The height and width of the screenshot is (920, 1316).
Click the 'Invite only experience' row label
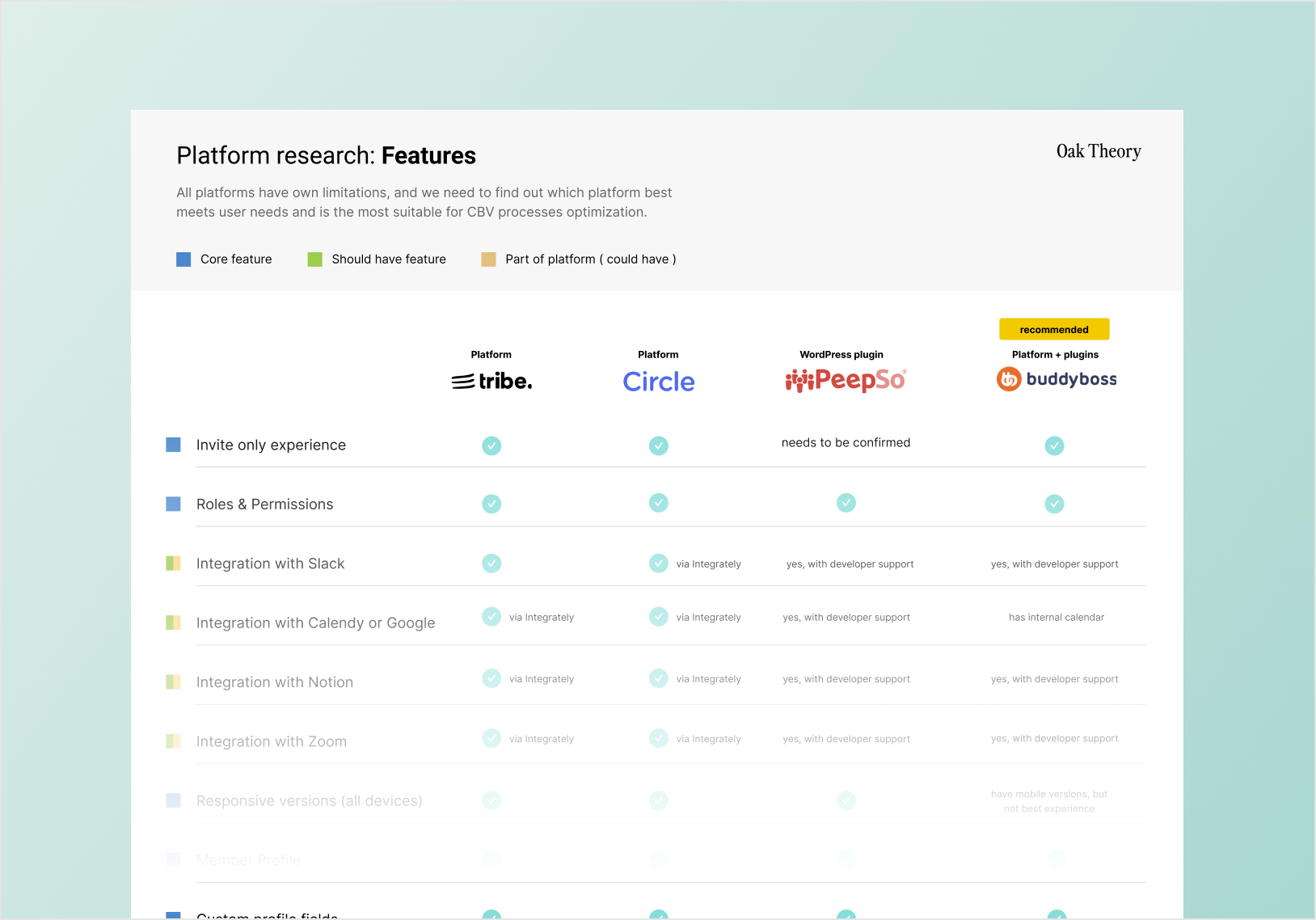tap(271, 445)
